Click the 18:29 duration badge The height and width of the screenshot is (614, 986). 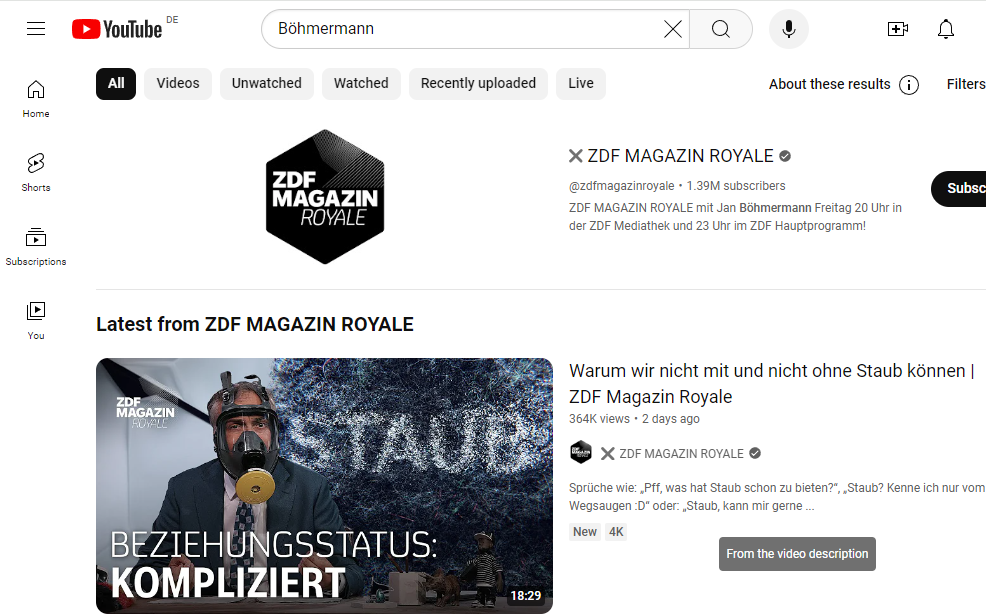coord(526,595)
